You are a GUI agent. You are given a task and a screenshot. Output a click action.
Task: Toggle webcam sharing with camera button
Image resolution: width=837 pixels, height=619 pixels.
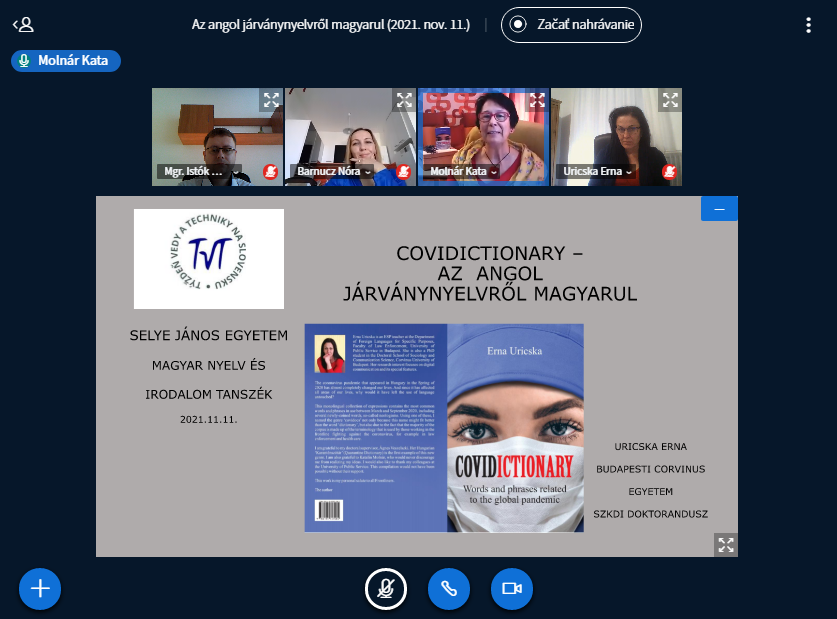pos(512,588)
